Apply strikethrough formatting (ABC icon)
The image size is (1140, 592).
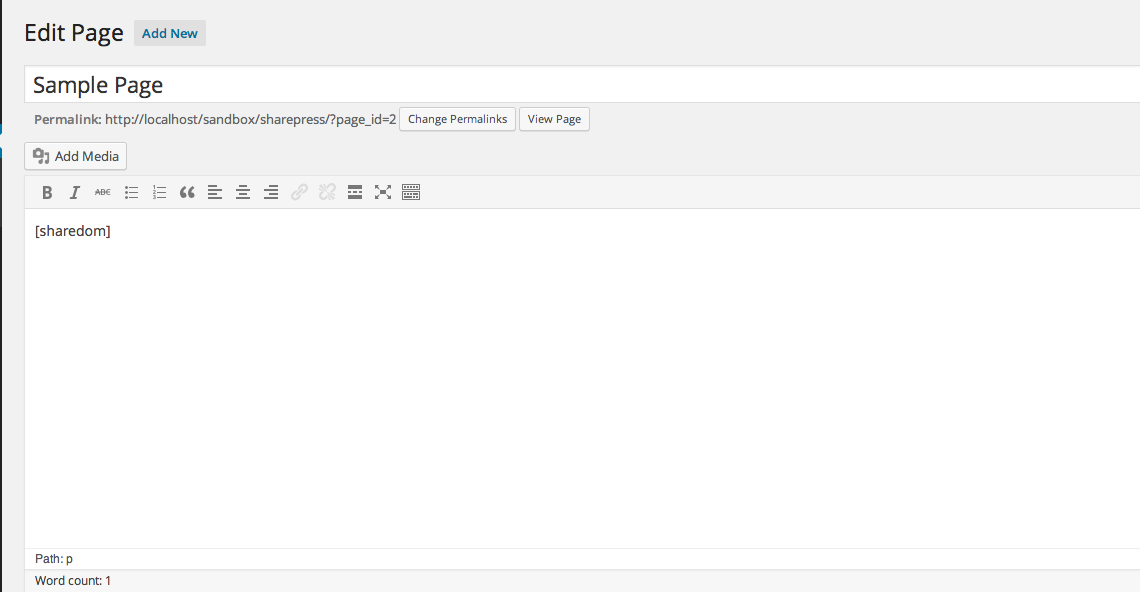pyautogui.click(x=103, y=193)
